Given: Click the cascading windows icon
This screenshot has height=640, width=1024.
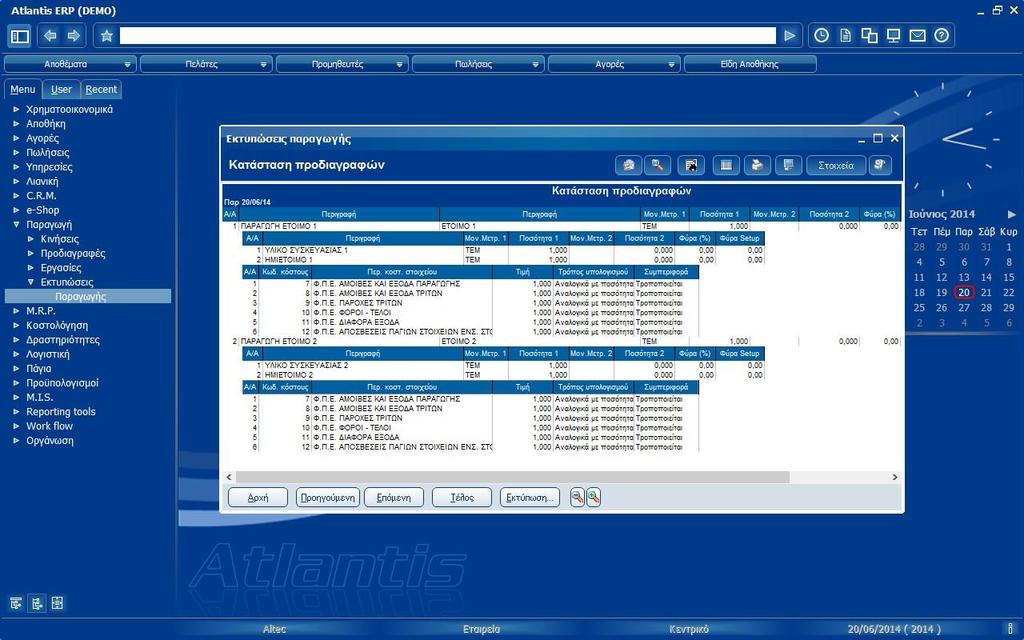Looking at the screenshot, I should 869,36.
